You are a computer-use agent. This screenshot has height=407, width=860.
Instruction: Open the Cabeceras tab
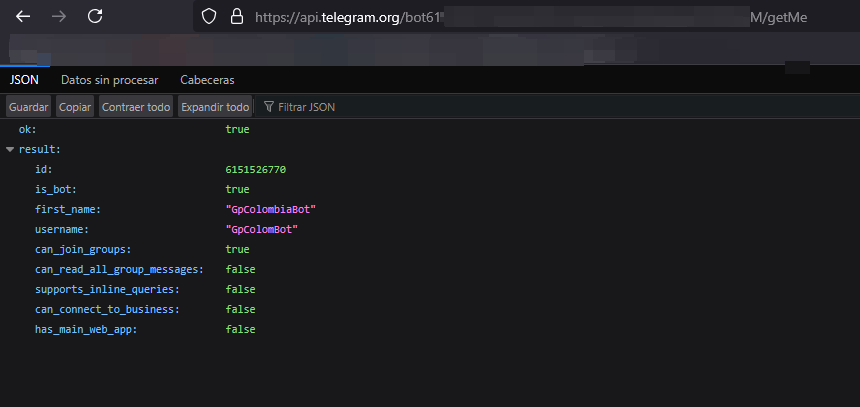click(207, 80)
